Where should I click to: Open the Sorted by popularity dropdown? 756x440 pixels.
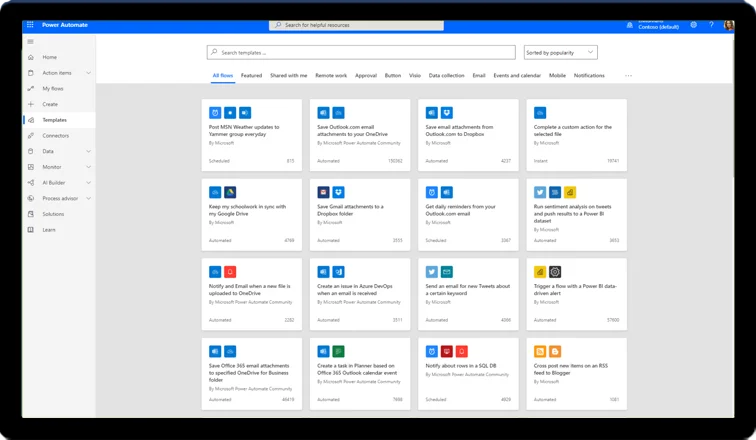[x=560, y=52]
